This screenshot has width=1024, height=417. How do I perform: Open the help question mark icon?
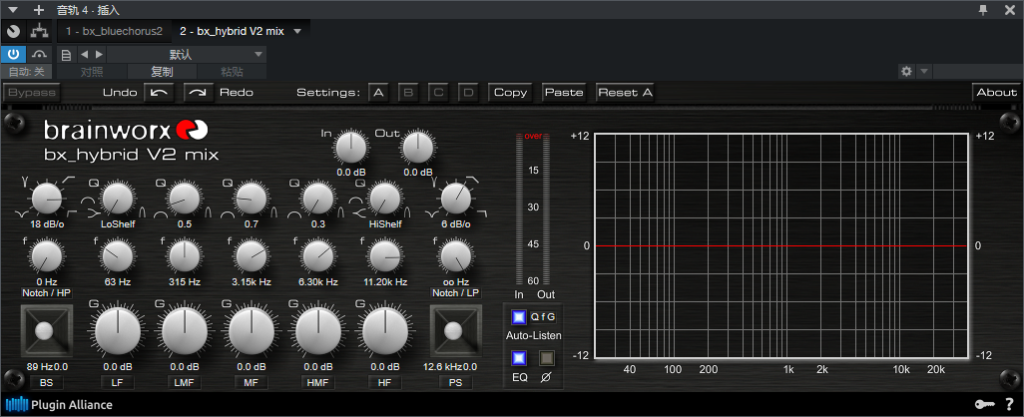point(1009,405)
